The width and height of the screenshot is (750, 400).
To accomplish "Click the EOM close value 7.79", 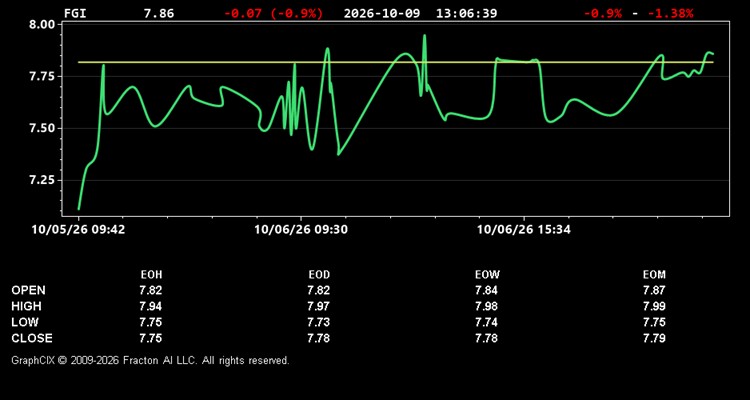I will [x=654, y=338].
